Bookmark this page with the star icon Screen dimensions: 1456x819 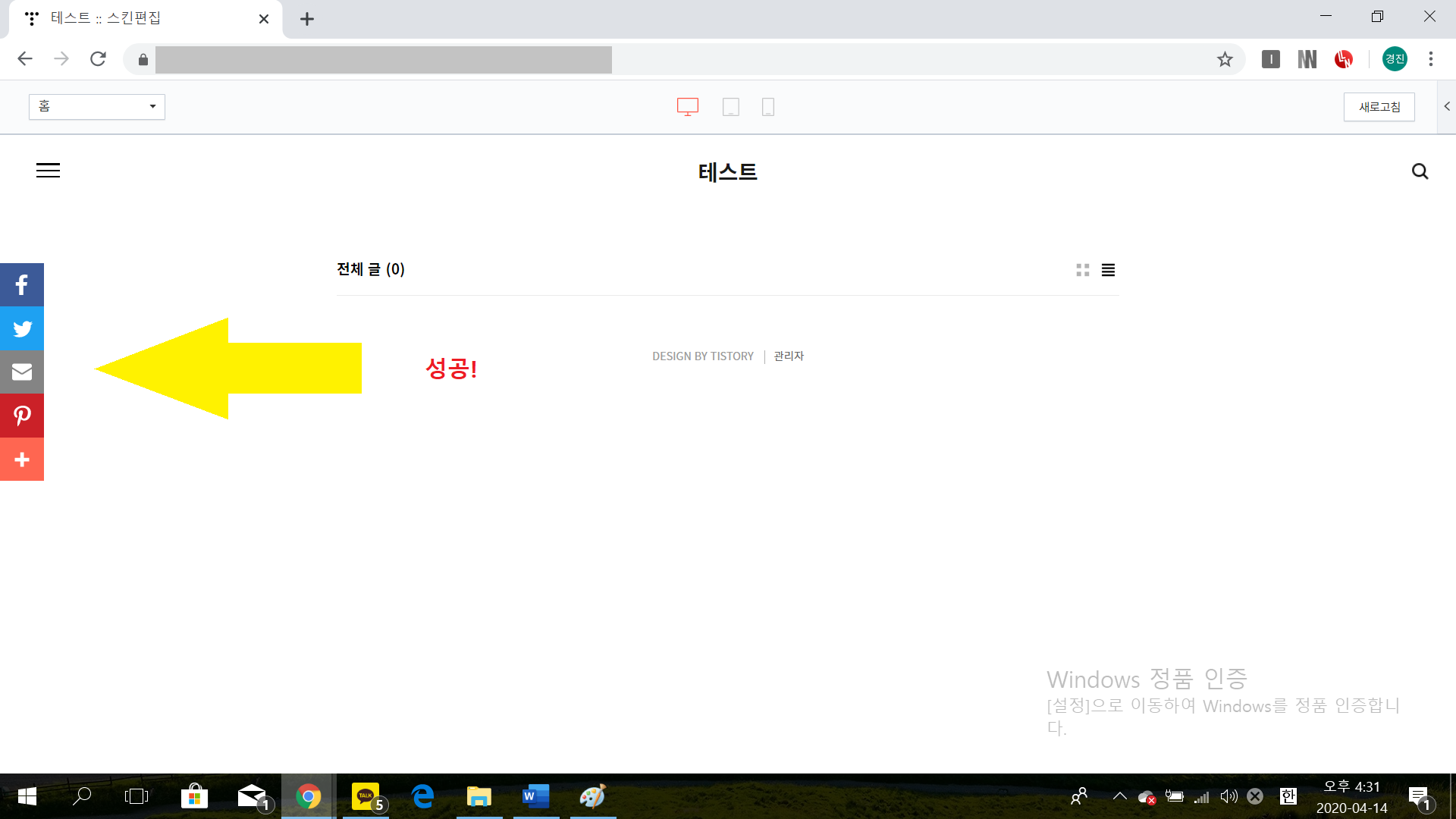point(1225,59)
